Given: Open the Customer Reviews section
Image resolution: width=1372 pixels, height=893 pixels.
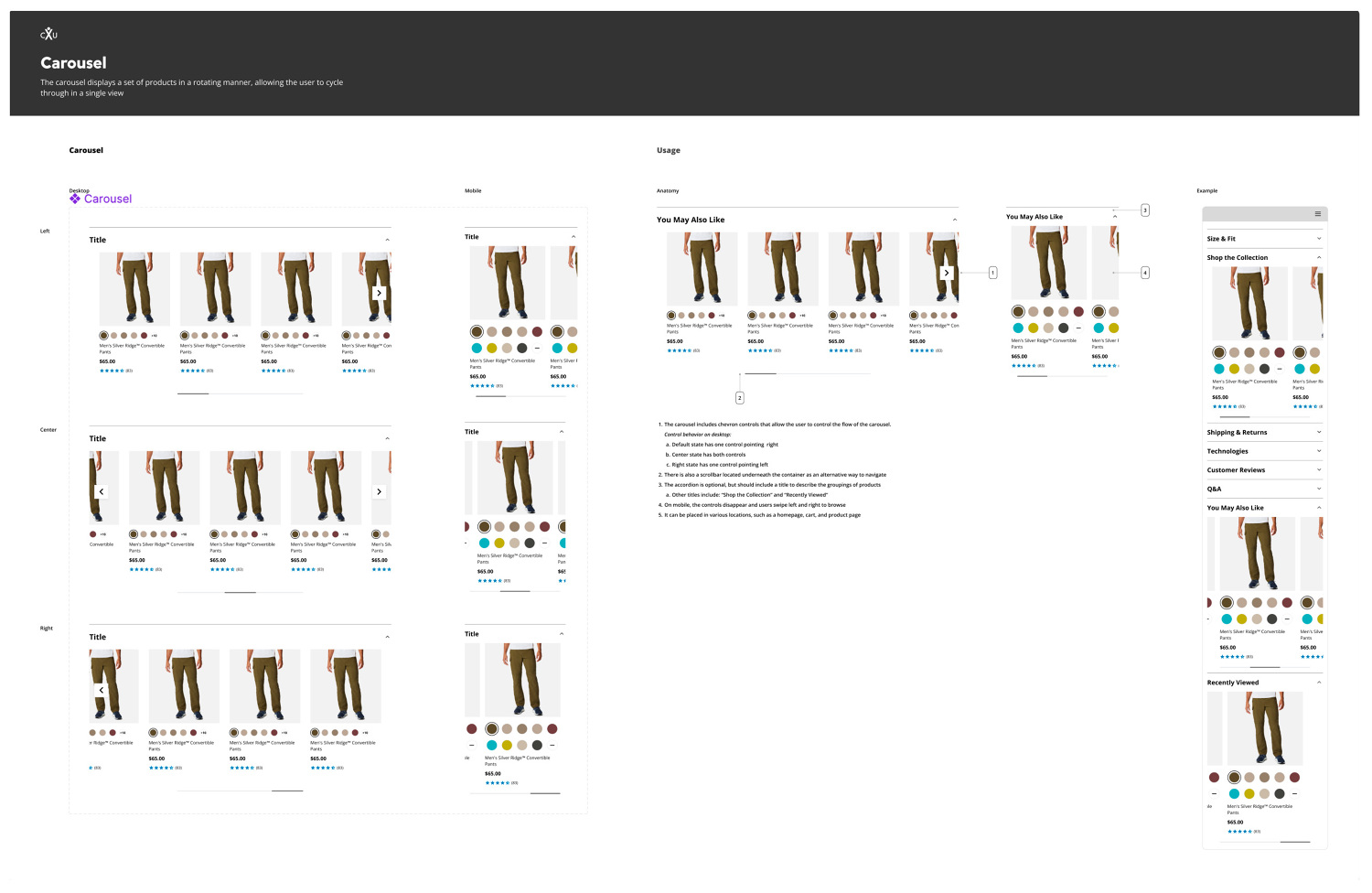Looking at the screenshot, I should 1318,470.
